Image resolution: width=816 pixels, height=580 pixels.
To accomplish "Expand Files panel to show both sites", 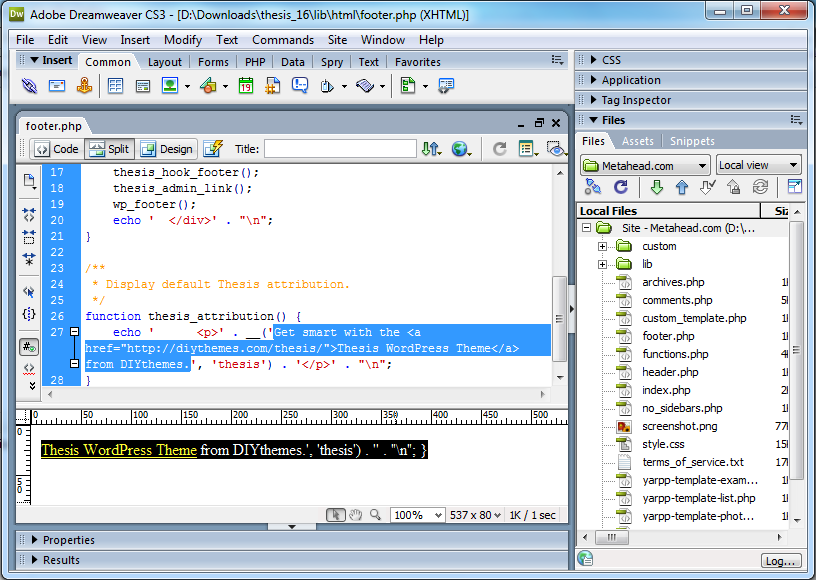I will pyautogui.click(x=794, y=187).
